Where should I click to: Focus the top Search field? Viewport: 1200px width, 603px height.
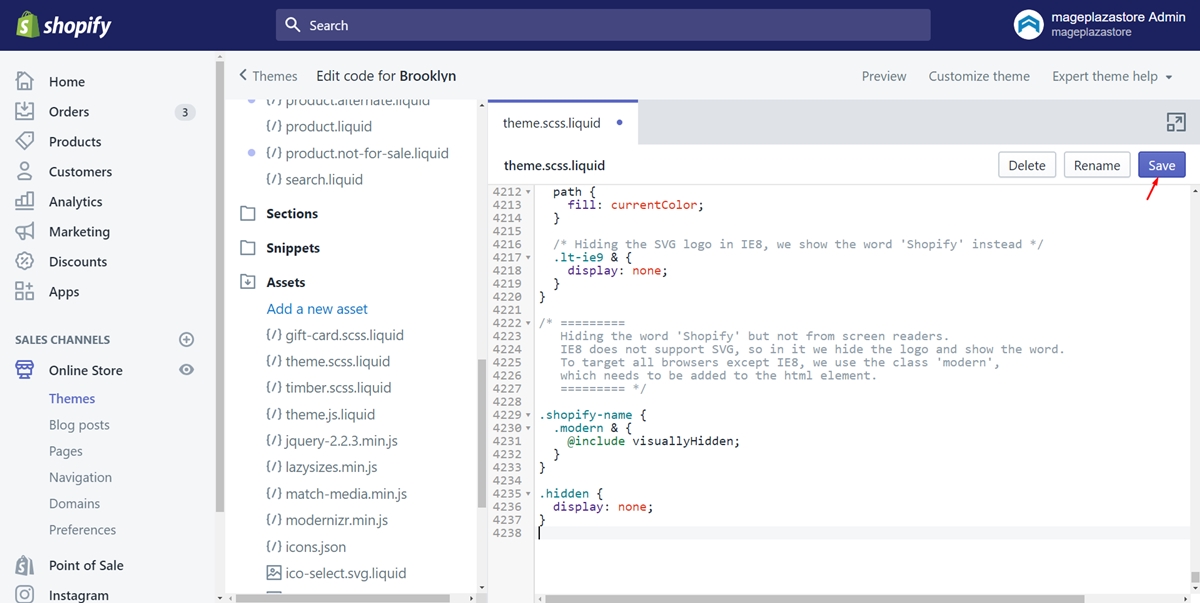(603, 25)
